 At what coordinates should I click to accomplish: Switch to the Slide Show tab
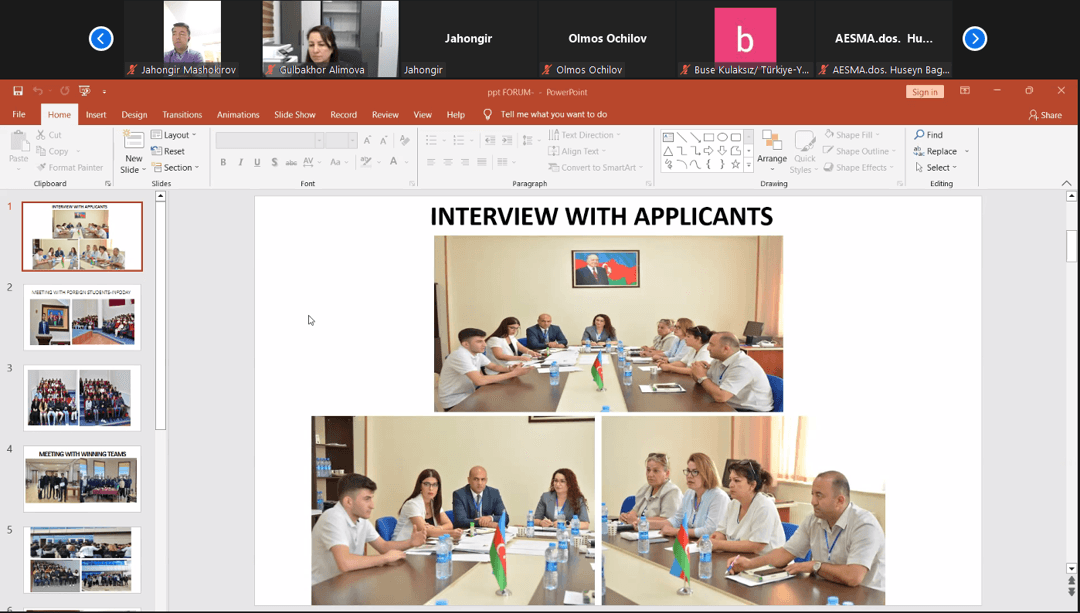point(295,114)
